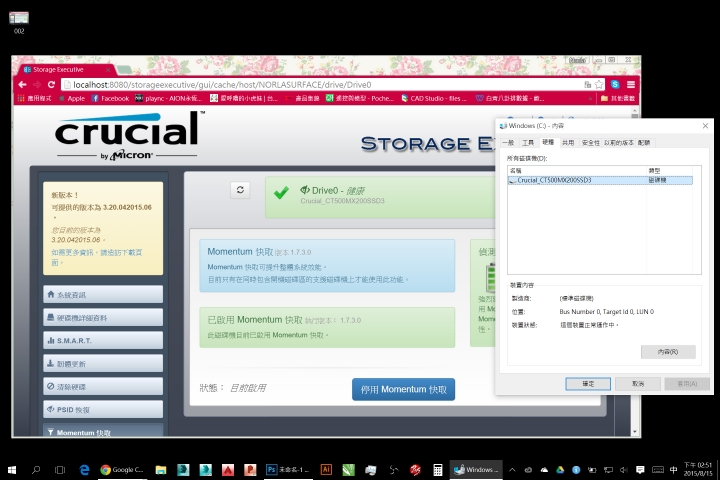Click the page scrollbar down arrow
Viewport: 720px width, 480px height.
tap(635, 432)
